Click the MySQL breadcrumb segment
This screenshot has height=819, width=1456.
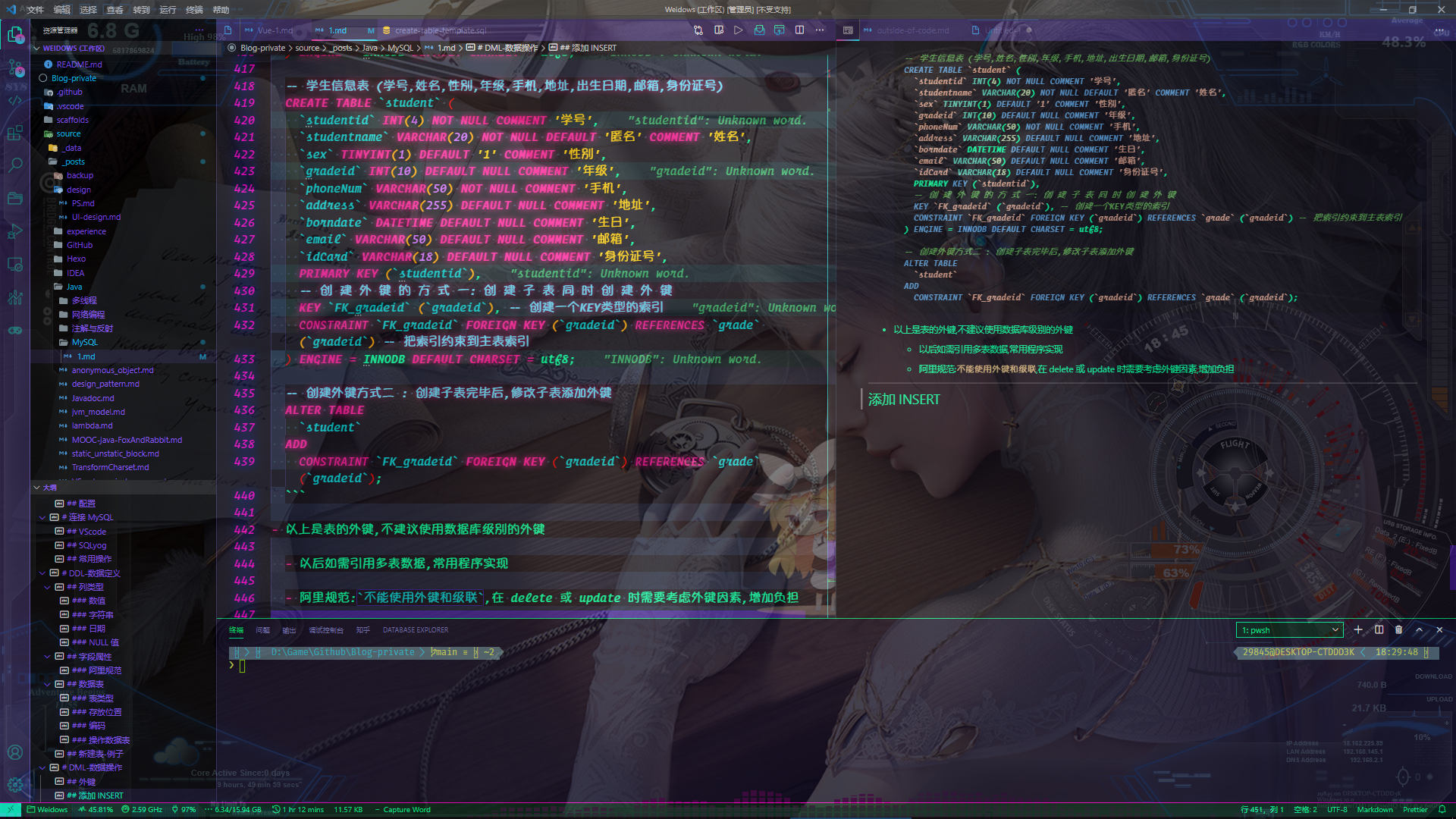(x=400, y=48)
